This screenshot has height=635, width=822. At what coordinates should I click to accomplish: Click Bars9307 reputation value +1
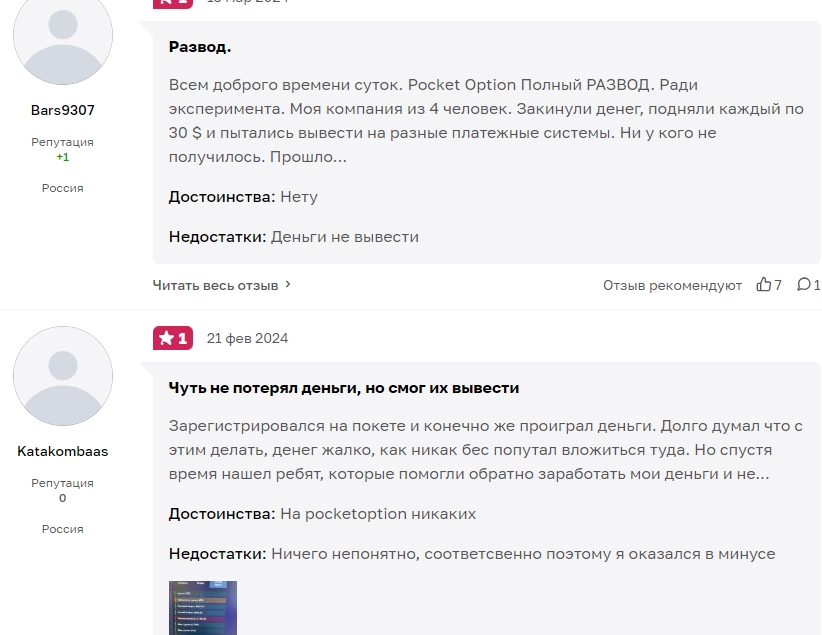click(63, 157)
